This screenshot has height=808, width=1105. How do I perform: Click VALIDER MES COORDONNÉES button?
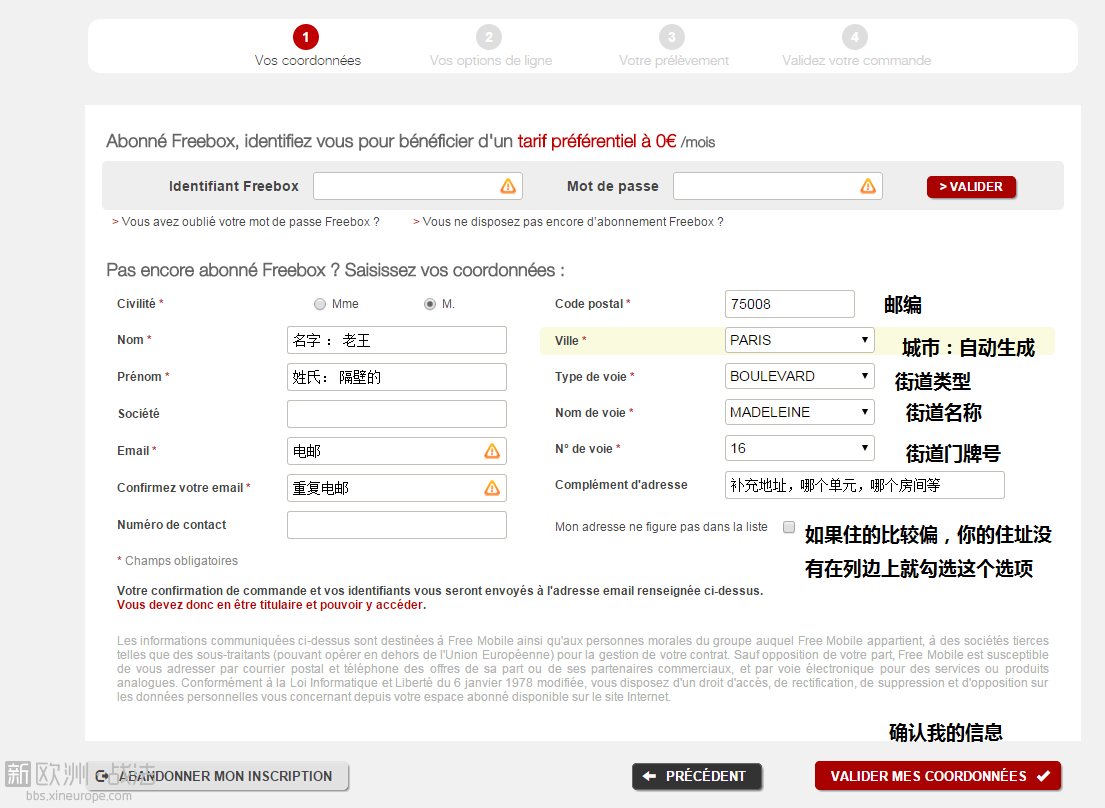(937, 776)
